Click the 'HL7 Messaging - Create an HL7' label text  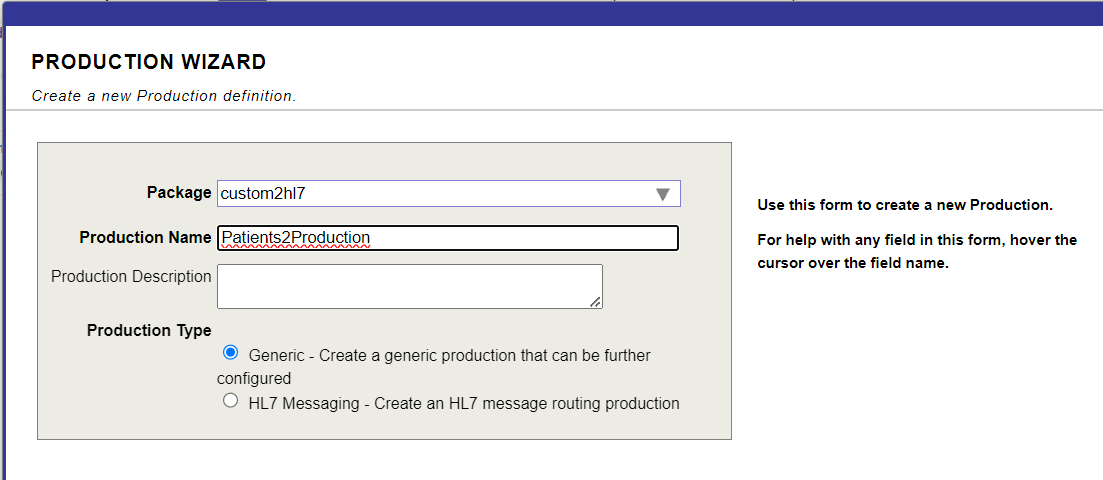(x=464, y=404)
